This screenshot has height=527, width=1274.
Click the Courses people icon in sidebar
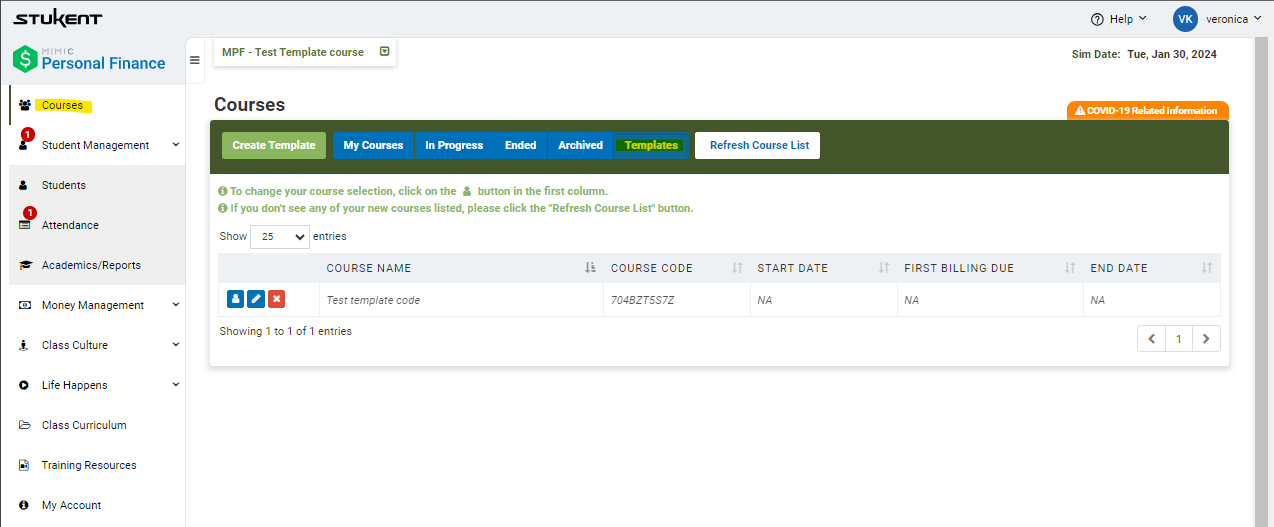click(x=25, y=105)
